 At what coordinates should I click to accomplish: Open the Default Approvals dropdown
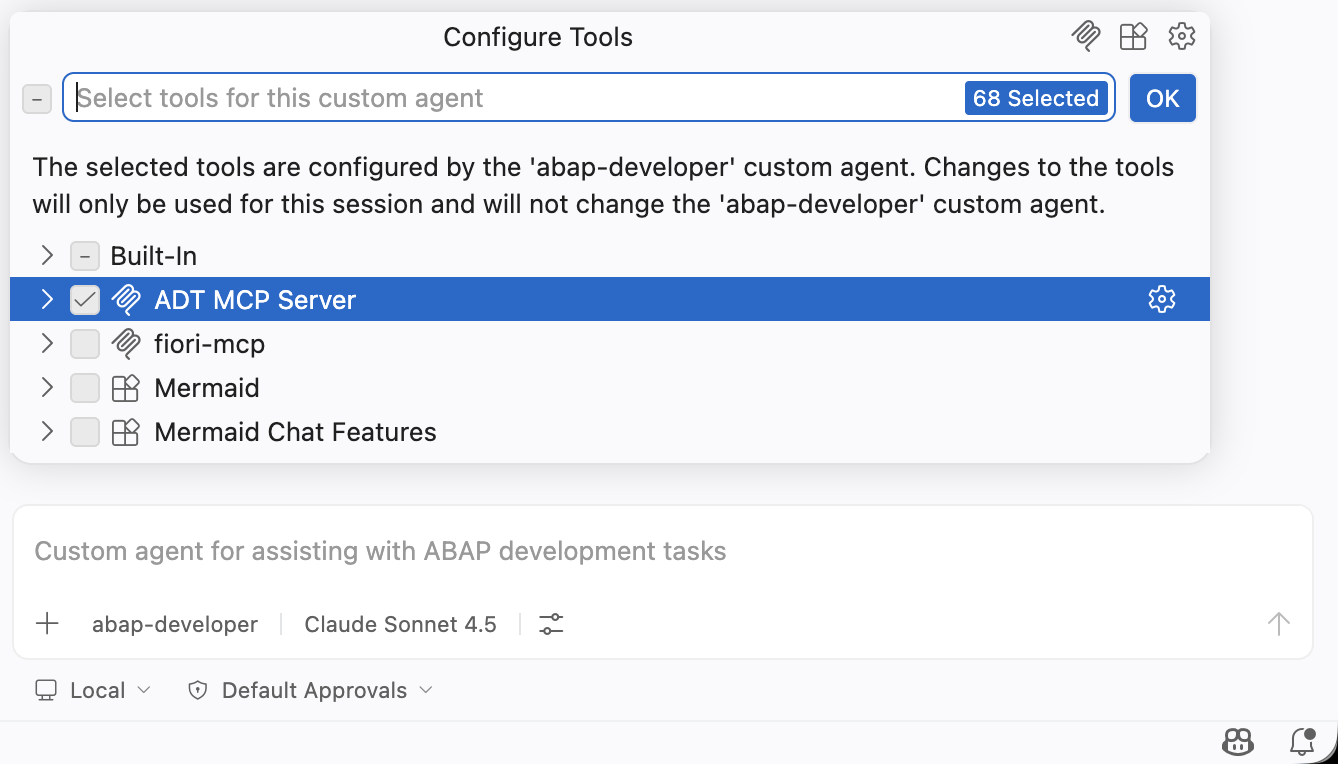click(311, 690)
